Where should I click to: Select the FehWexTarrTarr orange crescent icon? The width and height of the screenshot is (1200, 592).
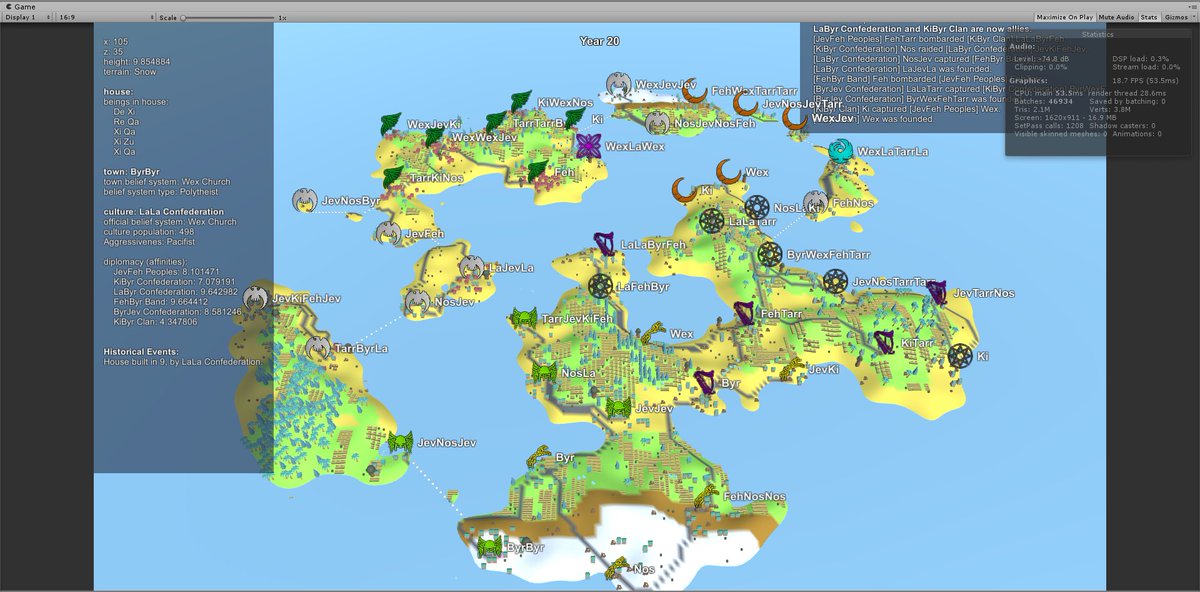pos(697,92)
